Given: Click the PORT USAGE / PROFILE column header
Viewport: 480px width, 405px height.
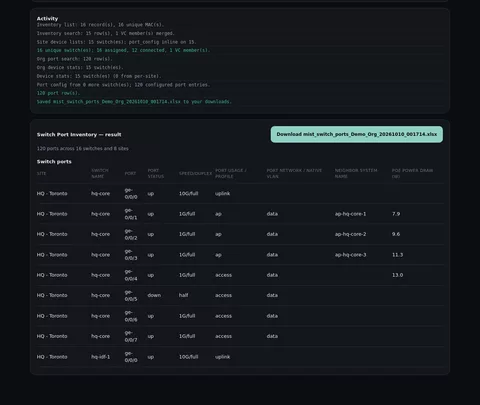Looking at the screenshot, I should [x=231, y=173].
